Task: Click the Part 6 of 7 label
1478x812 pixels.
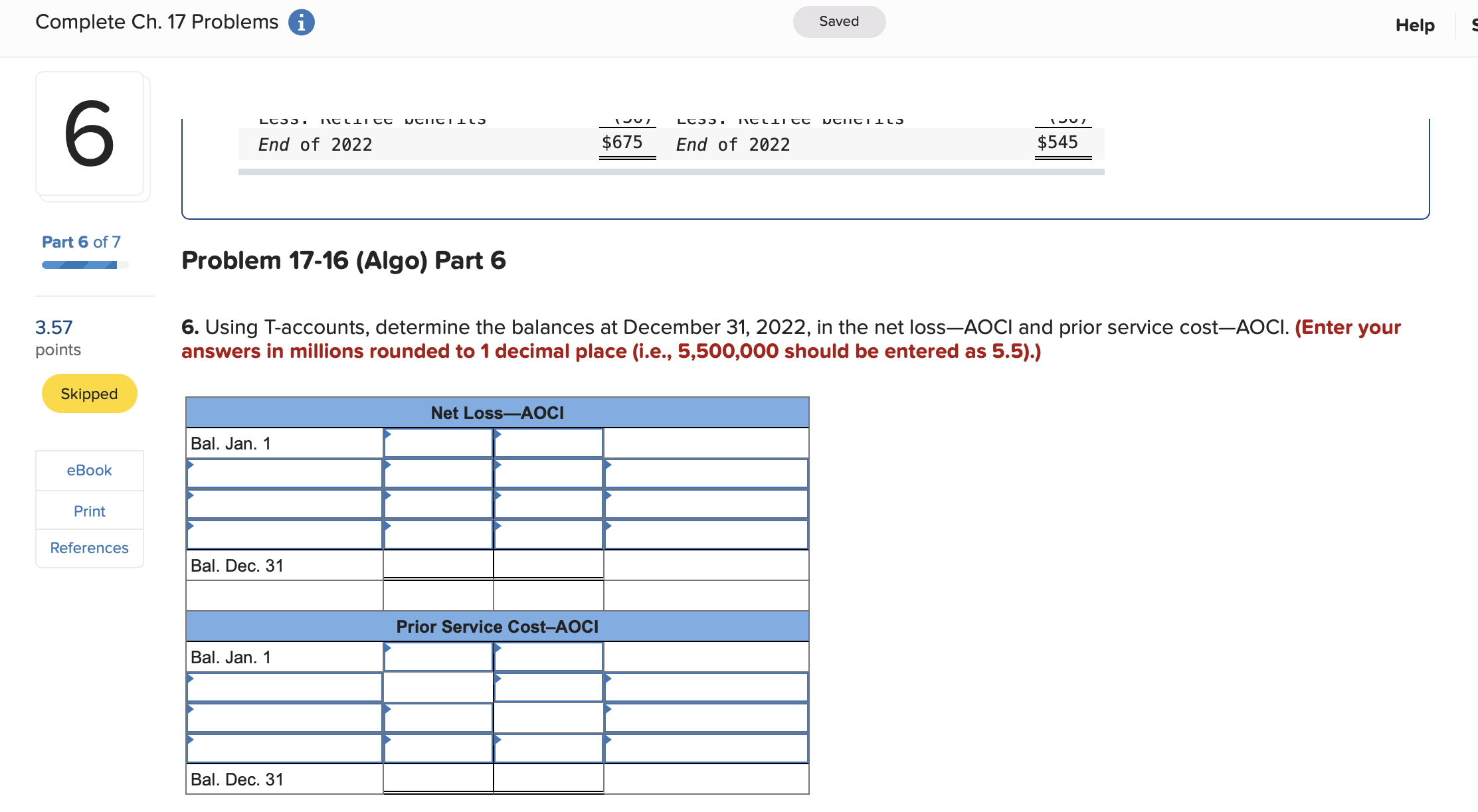Action: tap(81, 242)
